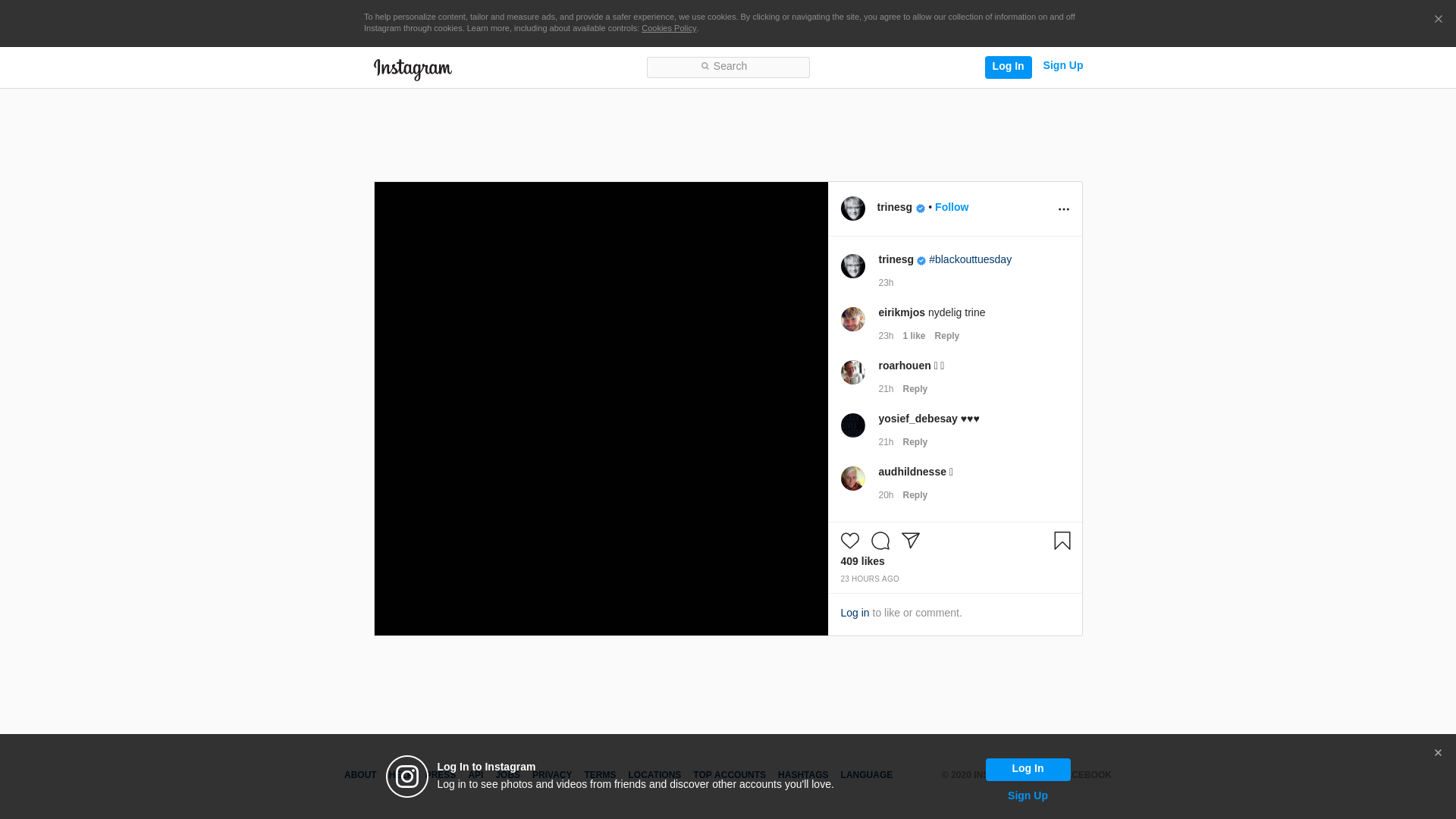1456x819 pixels.
Task: Like the post with heart icon
Action: (849, 541)
